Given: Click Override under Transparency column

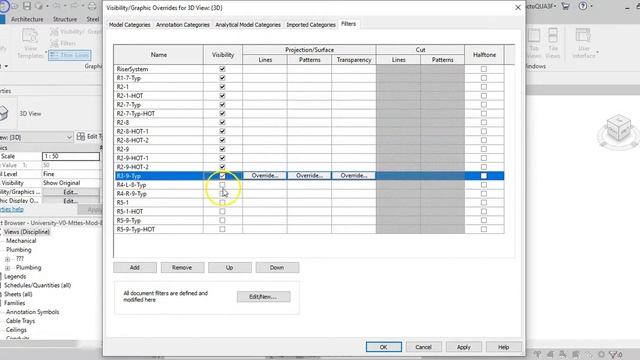Looking at the screenshot, I should point(354,176).
